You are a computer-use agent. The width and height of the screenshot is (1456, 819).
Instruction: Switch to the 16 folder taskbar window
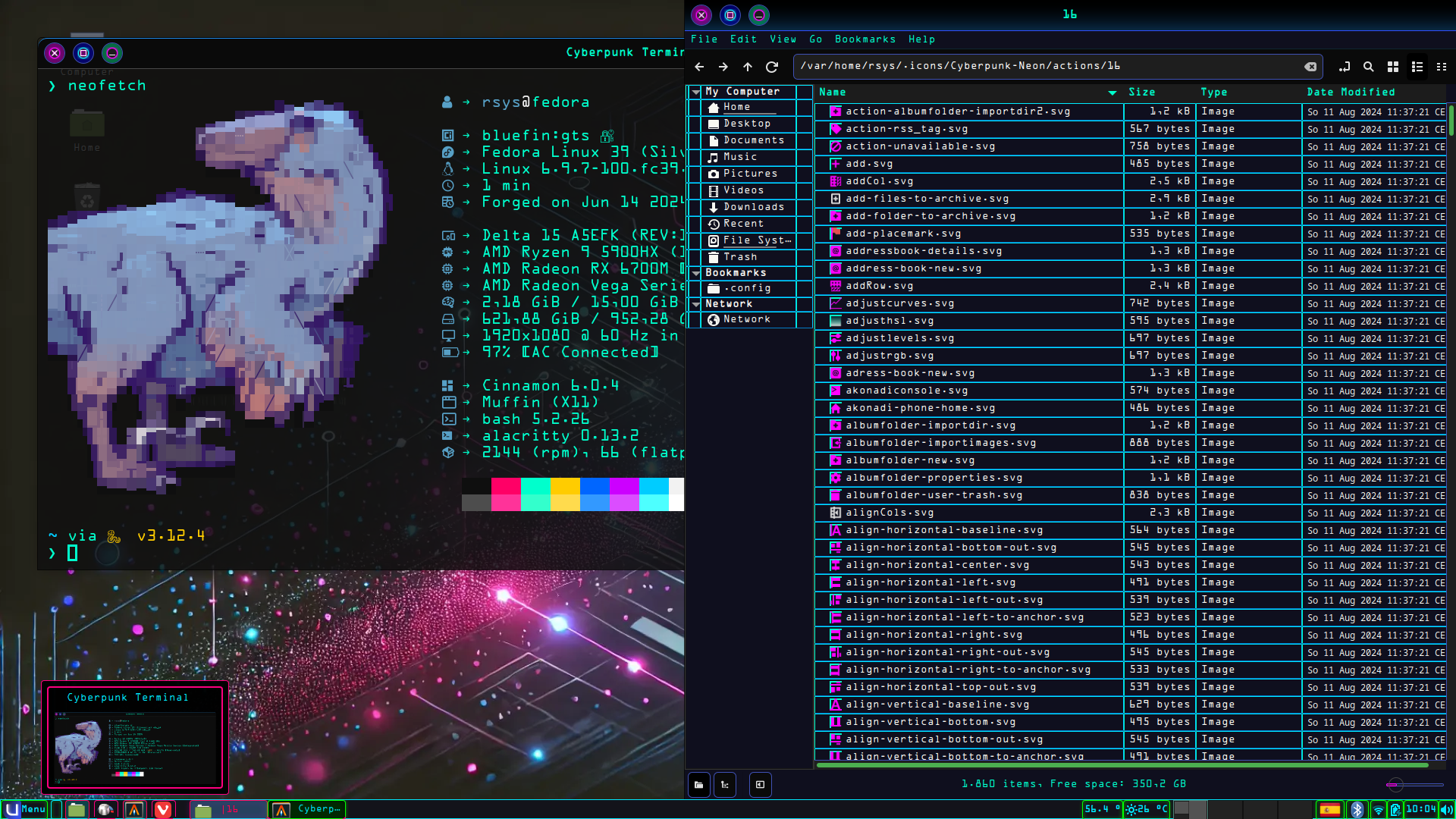pos(227,809)
